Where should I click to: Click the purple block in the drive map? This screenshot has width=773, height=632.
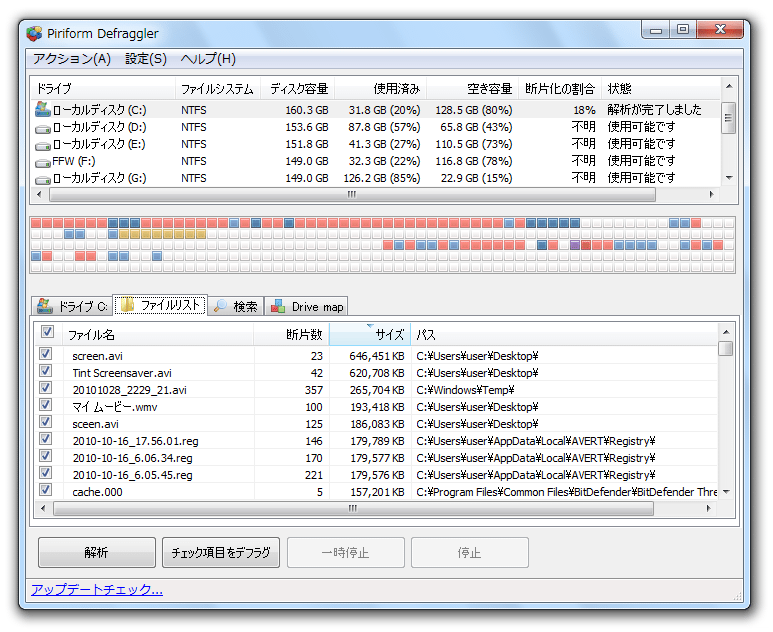(574, 245)
